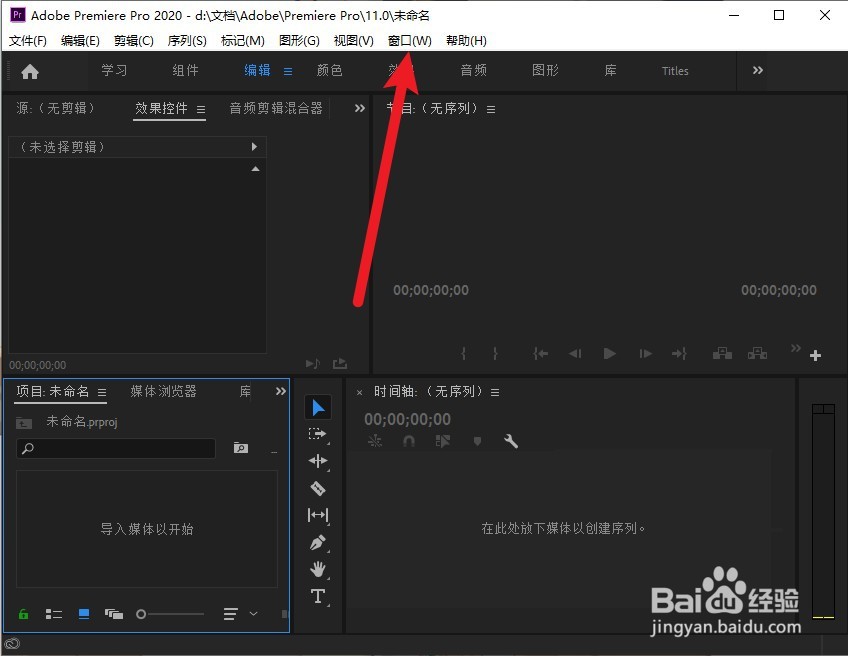Viewport: 848px width, 656px height.
Task: Close the timeline panel tab
Action: 360,393
